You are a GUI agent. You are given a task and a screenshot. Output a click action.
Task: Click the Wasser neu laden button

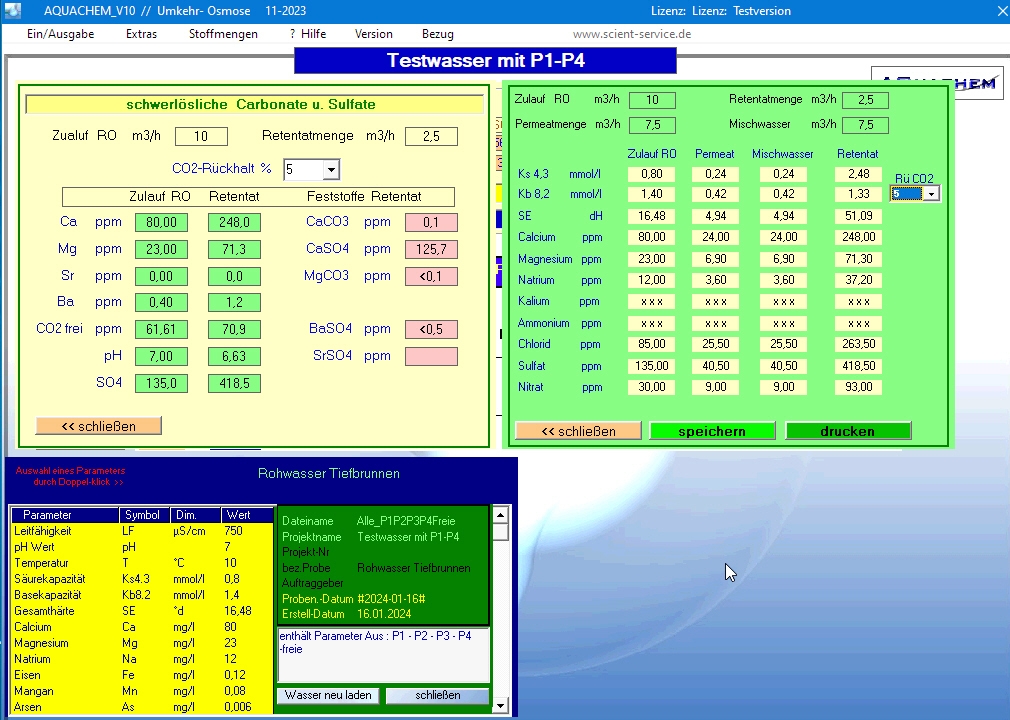click(x=328, y=695)
